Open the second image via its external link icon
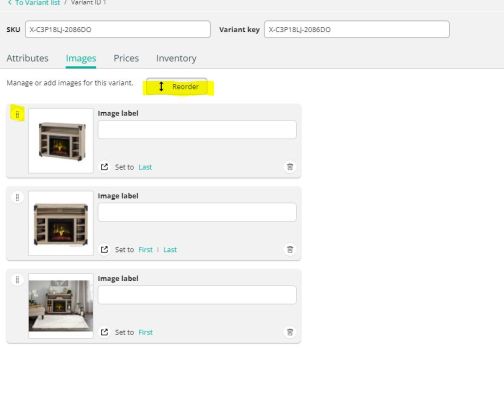504x394 pixels. (x=104, y=249)
